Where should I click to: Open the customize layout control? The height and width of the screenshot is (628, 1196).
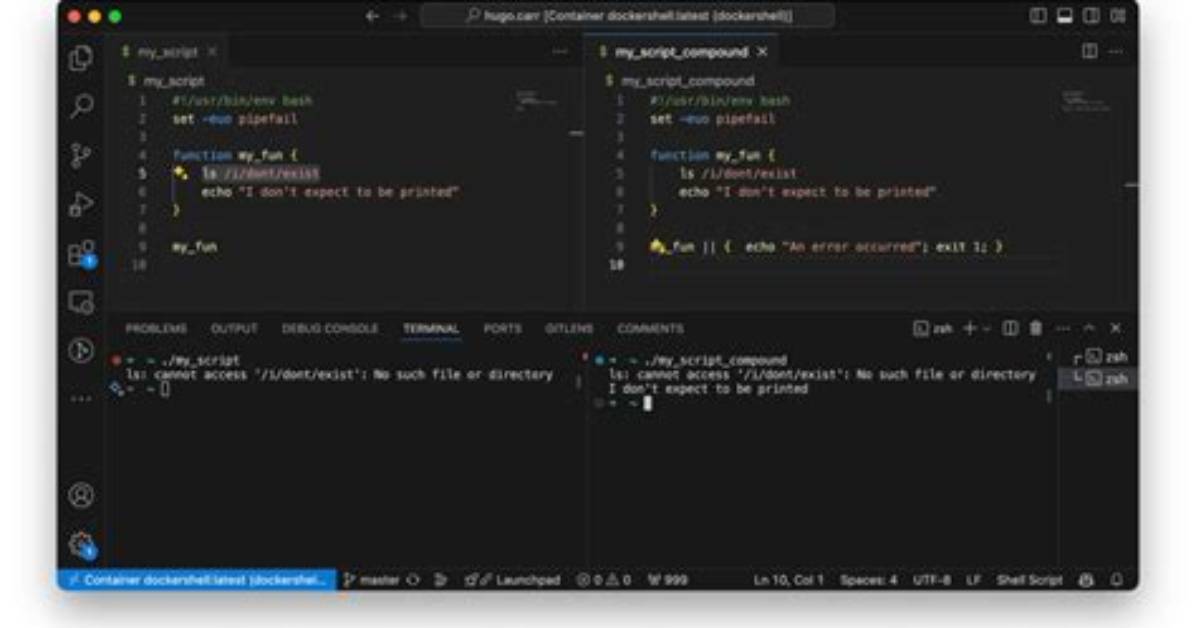click(x=1118, y=15)
